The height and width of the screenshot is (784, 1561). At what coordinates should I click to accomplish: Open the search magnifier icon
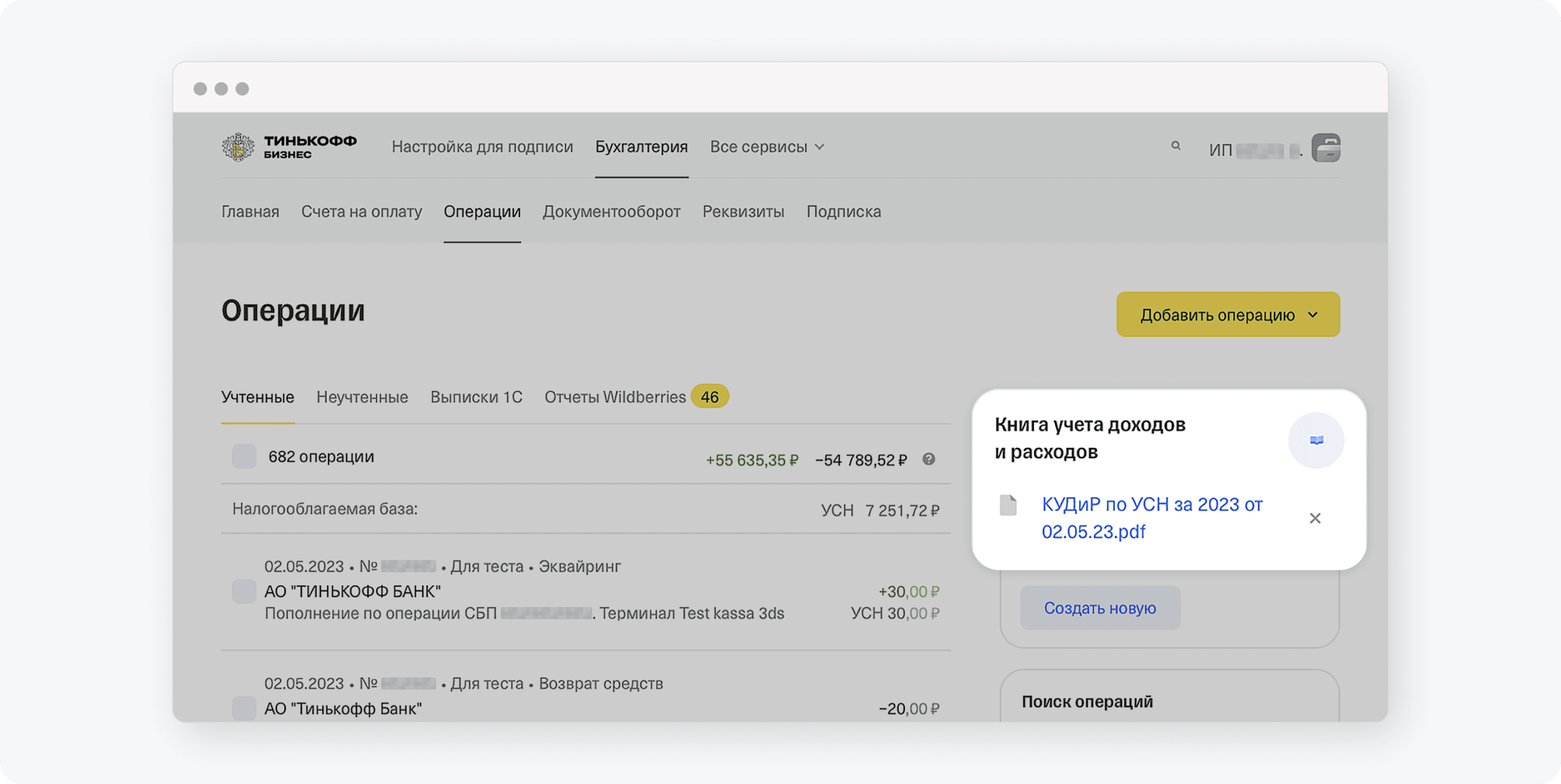[x=1176, y=146]
